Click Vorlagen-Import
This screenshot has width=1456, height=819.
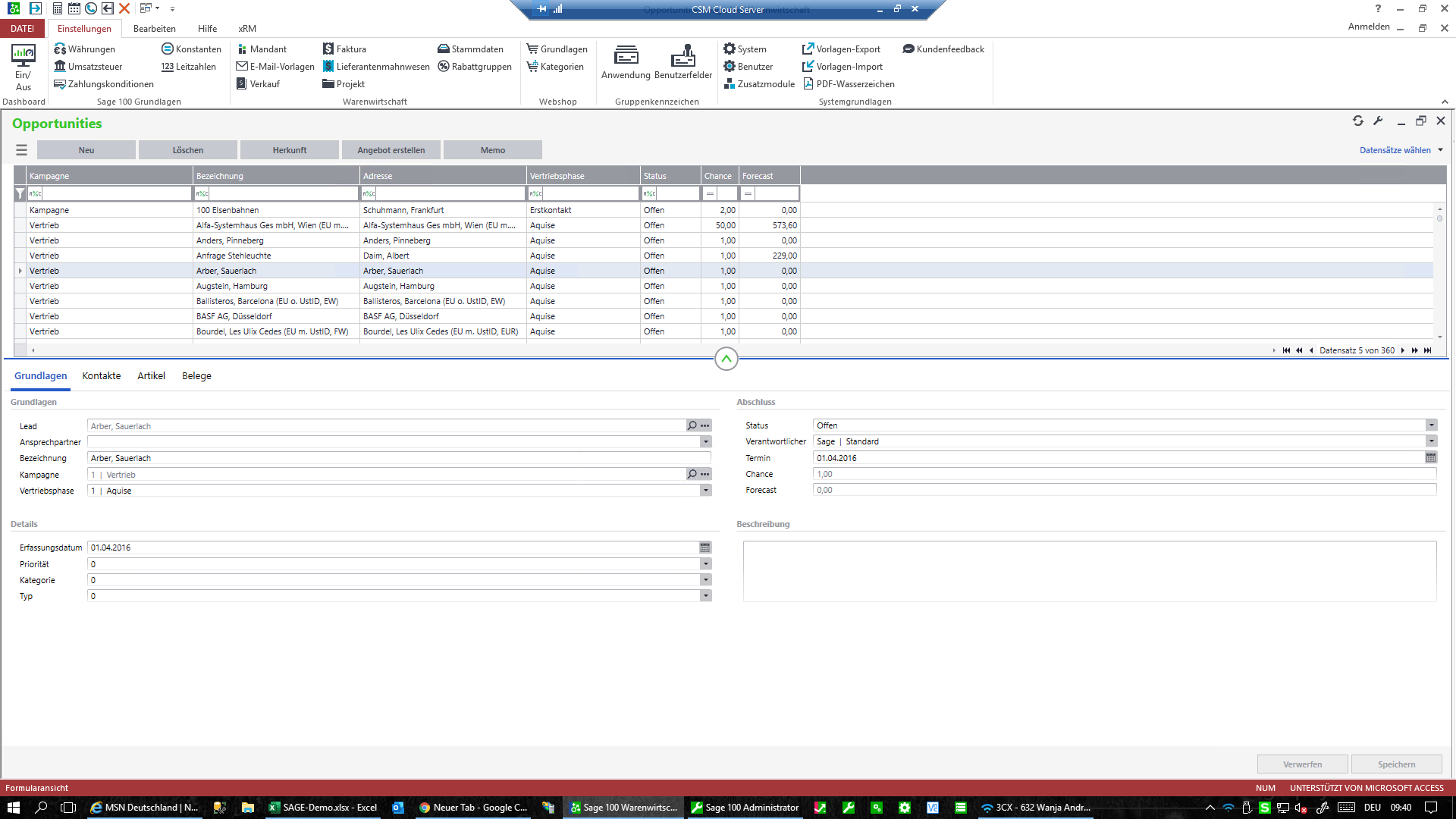tap(843, 67)
